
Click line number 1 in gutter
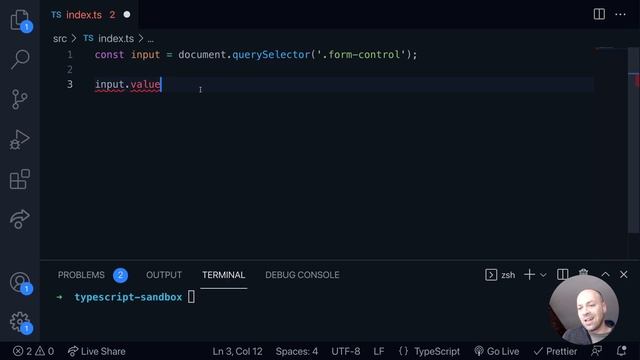(70, 55)
